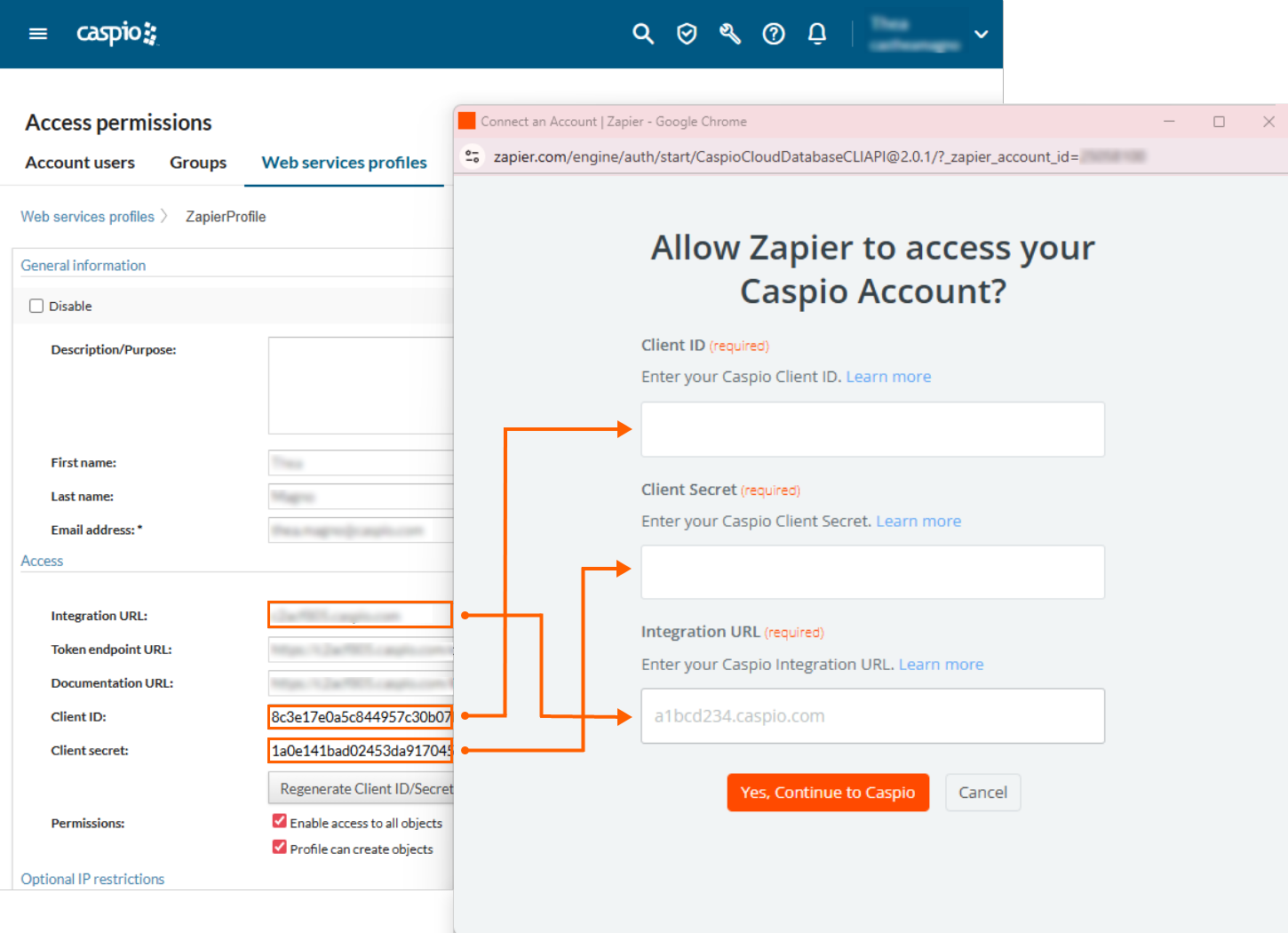Image resolution: width=1288 pixels, height=933 pixels.
Task: Expand Optional IP restrictions
Action: point(92,878)
